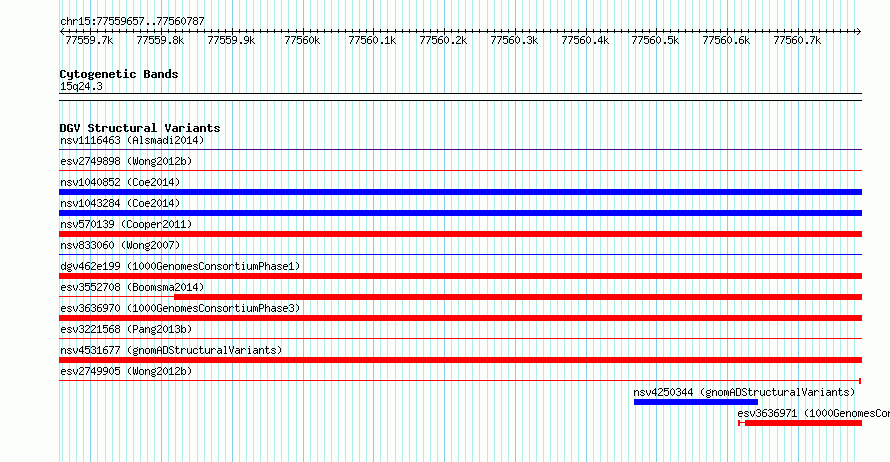
Task: Click the 77559.9k ruler label
Action: pyautogui.click(x=231, y=40)
